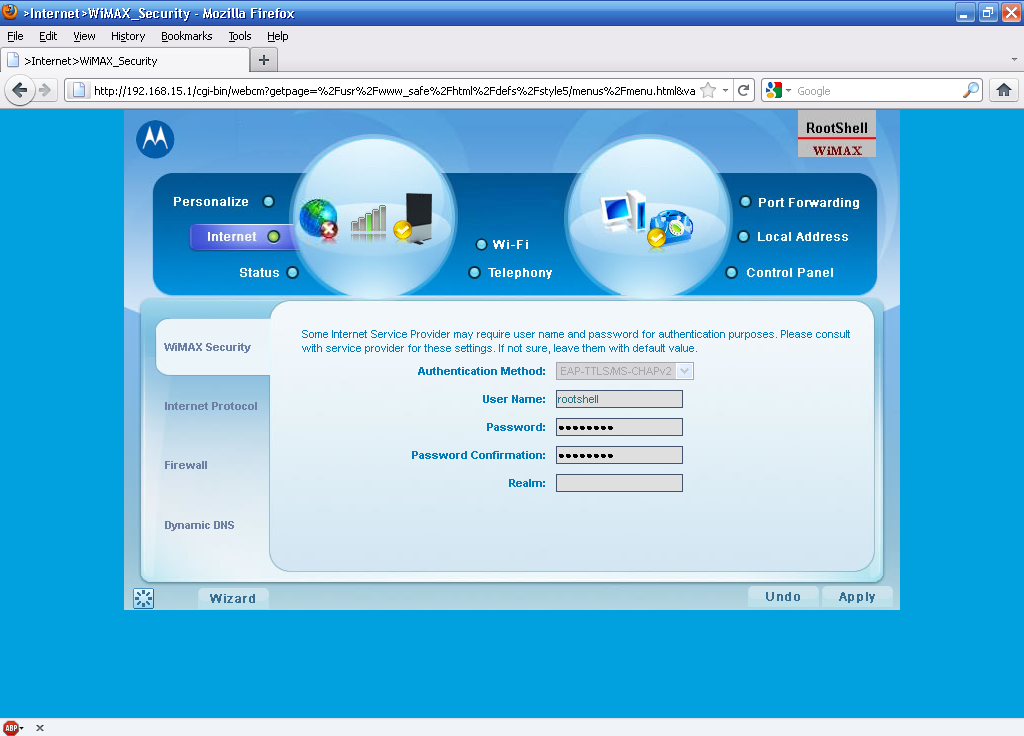Click the Adblock Plus ABP icon
This screenshot has height=736, width=1024.
(10, 728)
